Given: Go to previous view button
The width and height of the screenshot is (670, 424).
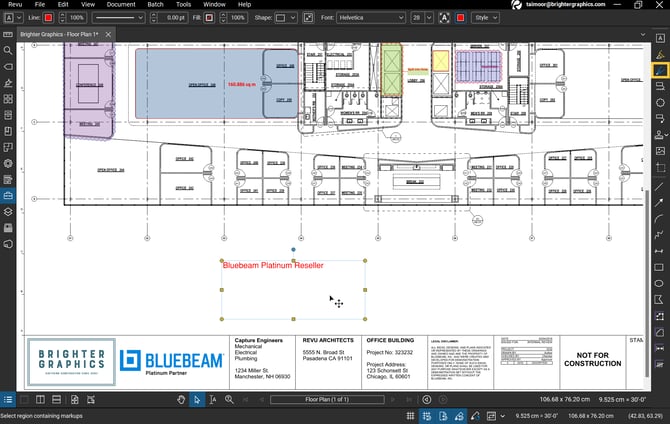Looking at the screenshot, I should pyautogui.click(x=426, y=400).
